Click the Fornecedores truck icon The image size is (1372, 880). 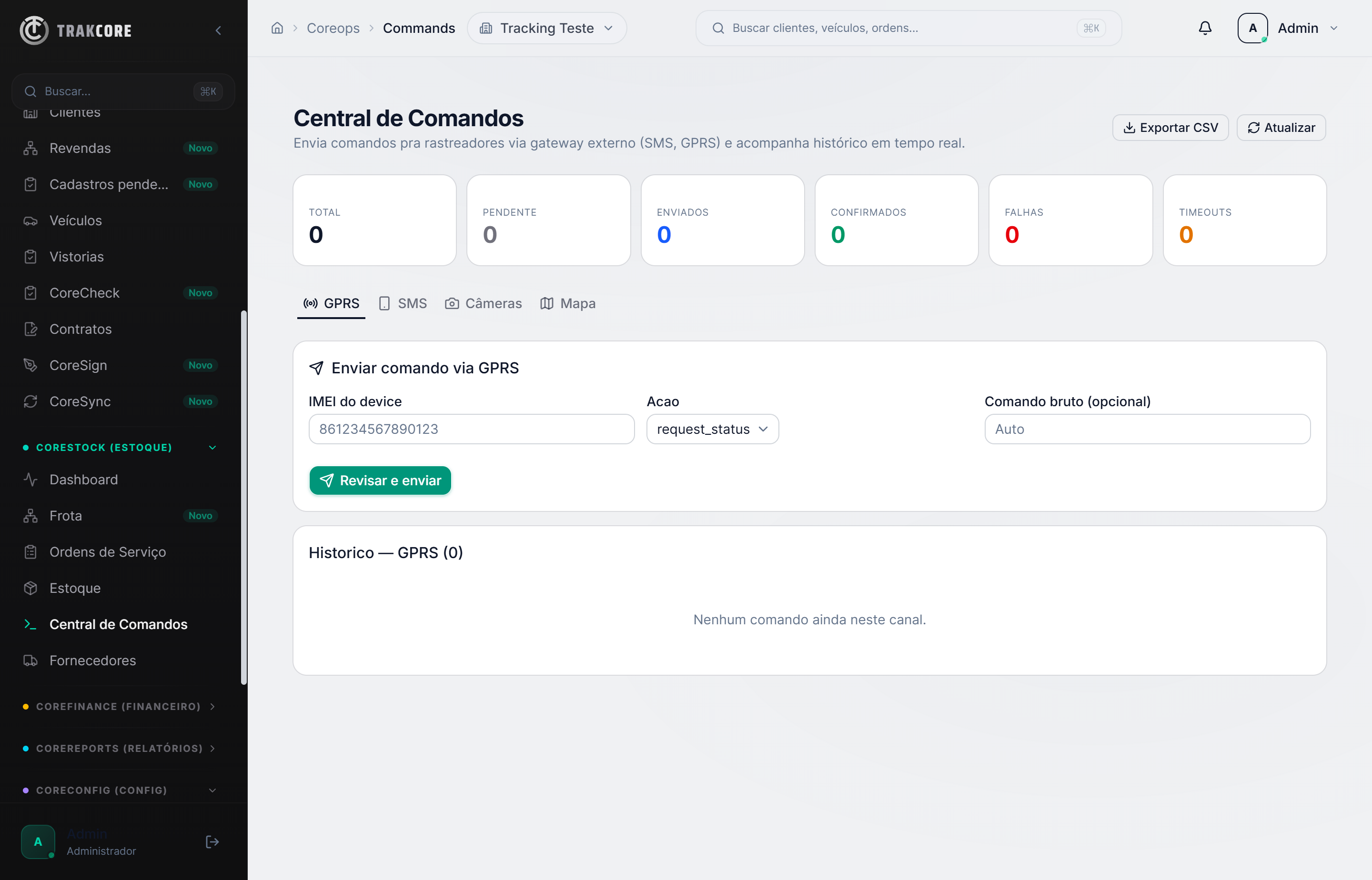tap(31, 660)
